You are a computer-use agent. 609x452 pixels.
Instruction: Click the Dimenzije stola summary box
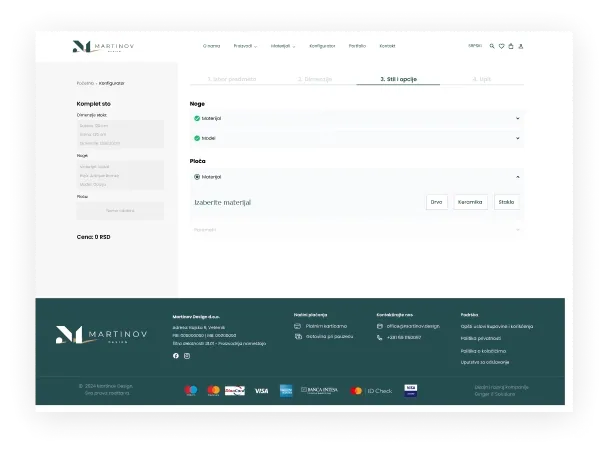click(120, 134)
